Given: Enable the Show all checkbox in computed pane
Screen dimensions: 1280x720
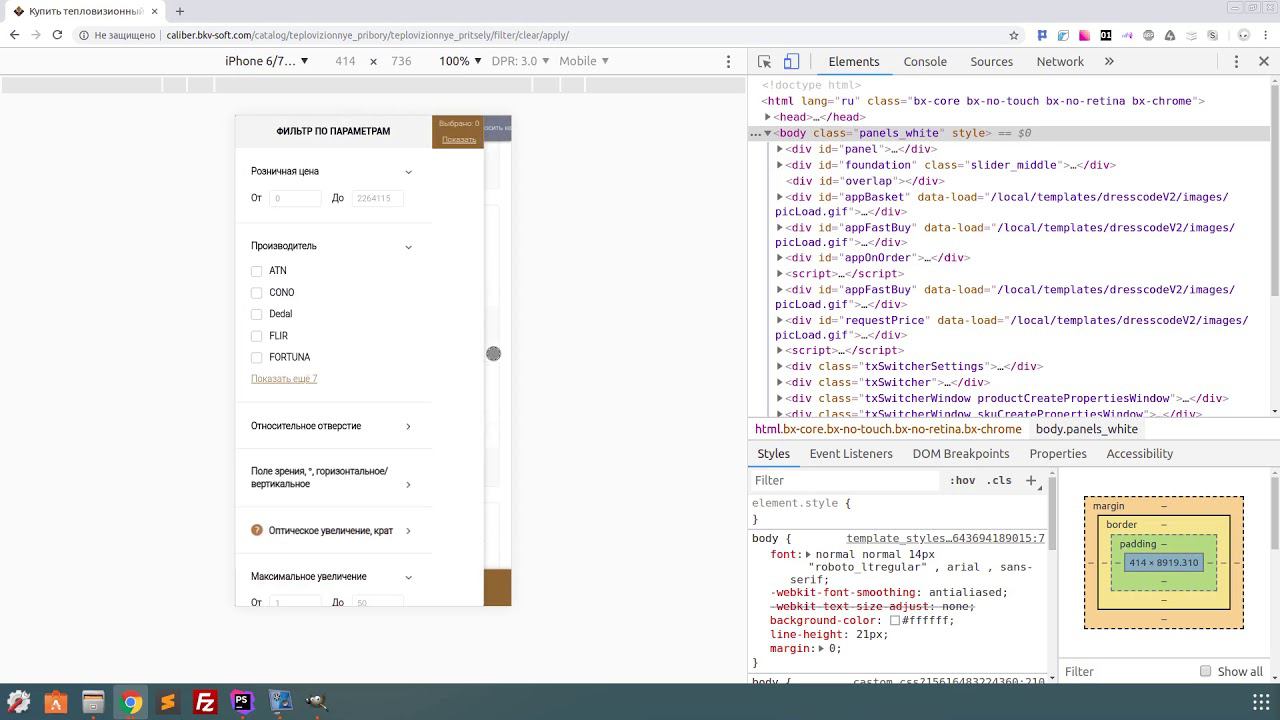Looking at the screenshot, I should (x=1205, y=671).
